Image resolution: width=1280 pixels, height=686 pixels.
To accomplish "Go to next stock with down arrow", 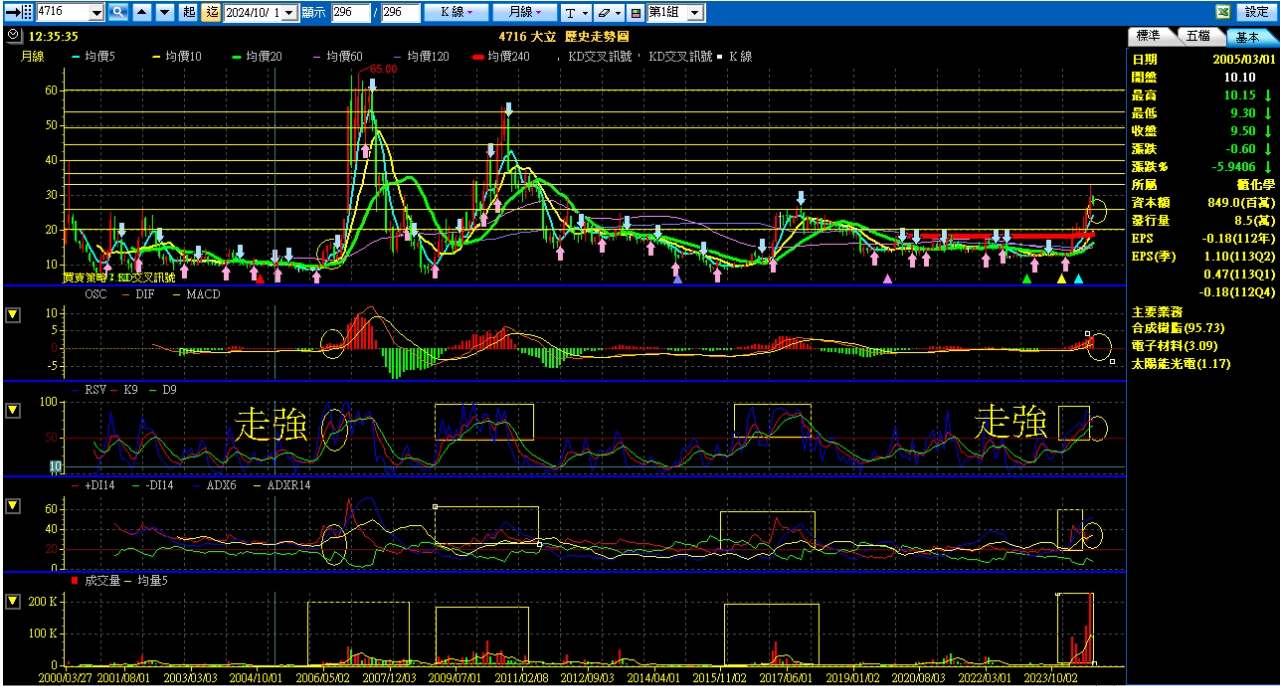I will 163,12.
